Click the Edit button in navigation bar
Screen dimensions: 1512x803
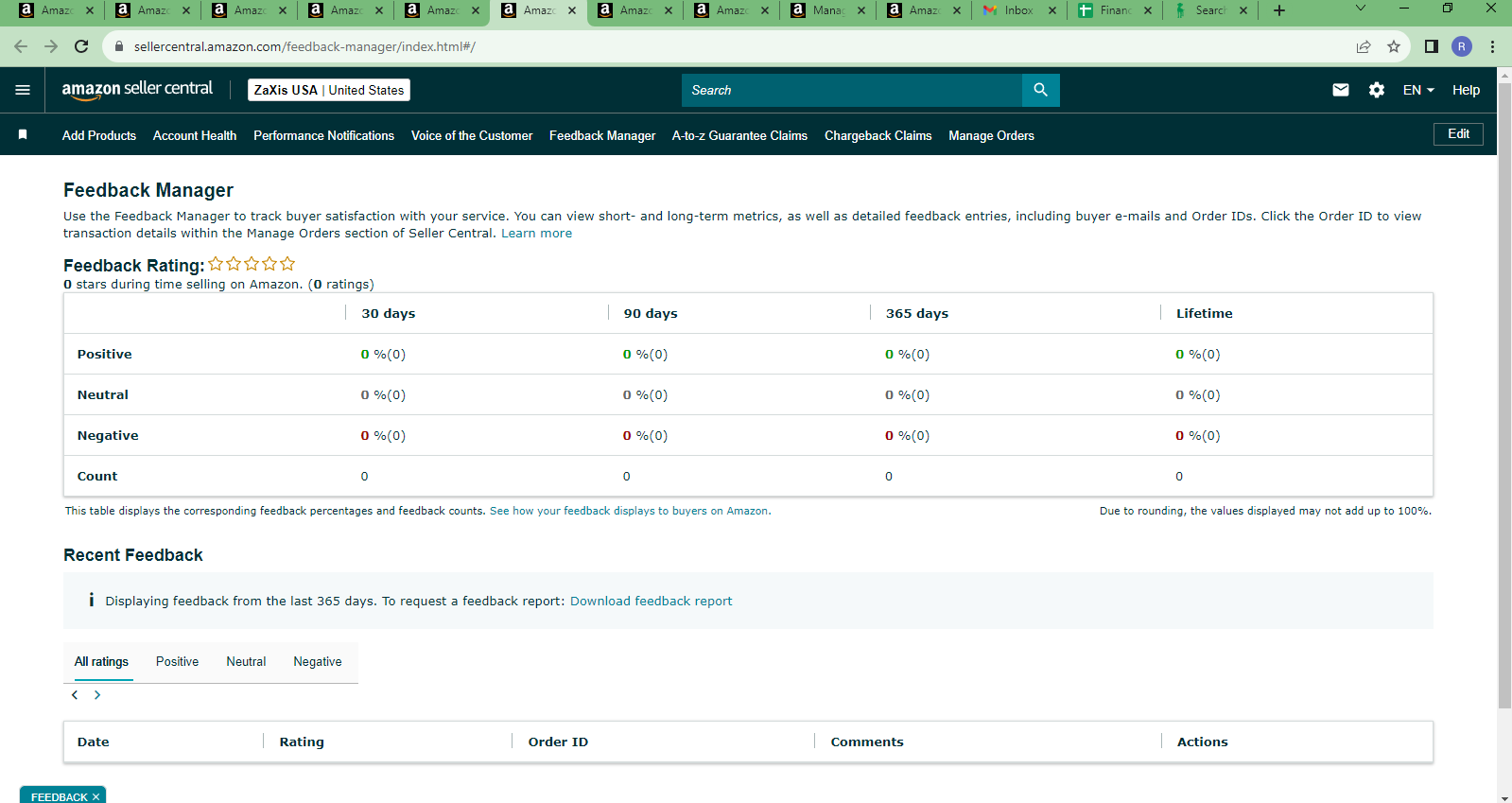click(1458, 133)
